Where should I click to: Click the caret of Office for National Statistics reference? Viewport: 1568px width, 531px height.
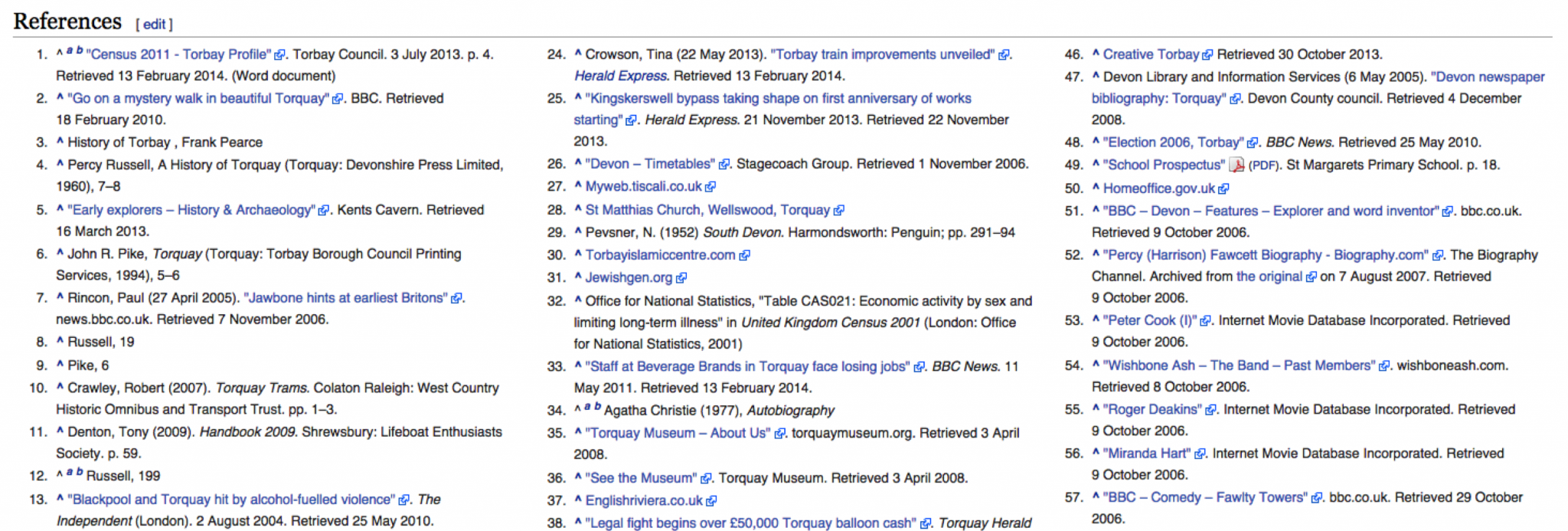(578, 300)
